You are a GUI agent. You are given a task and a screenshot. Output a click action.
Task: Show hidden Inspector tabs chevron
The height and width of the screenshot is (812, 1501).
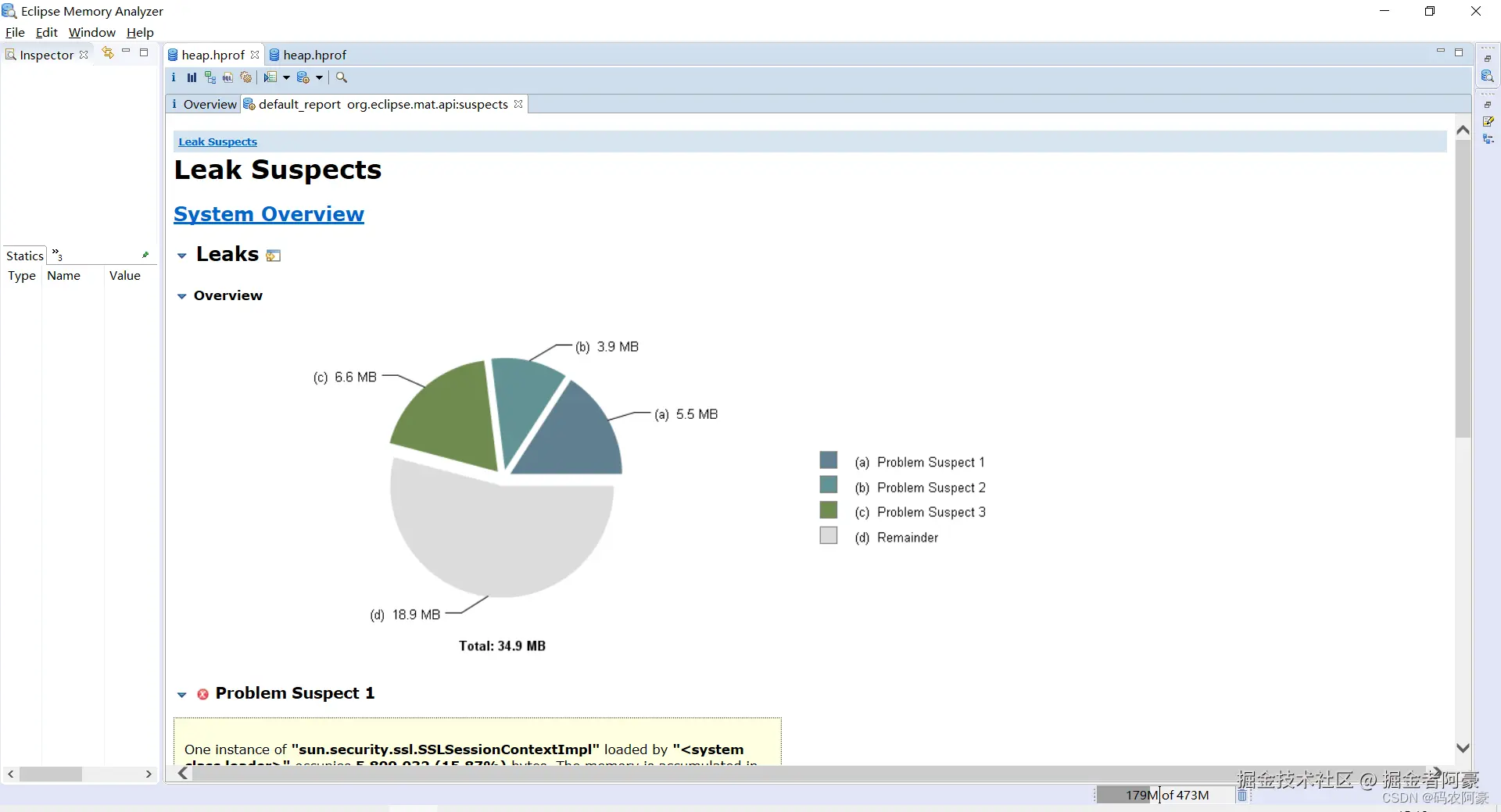coord(57,255)
